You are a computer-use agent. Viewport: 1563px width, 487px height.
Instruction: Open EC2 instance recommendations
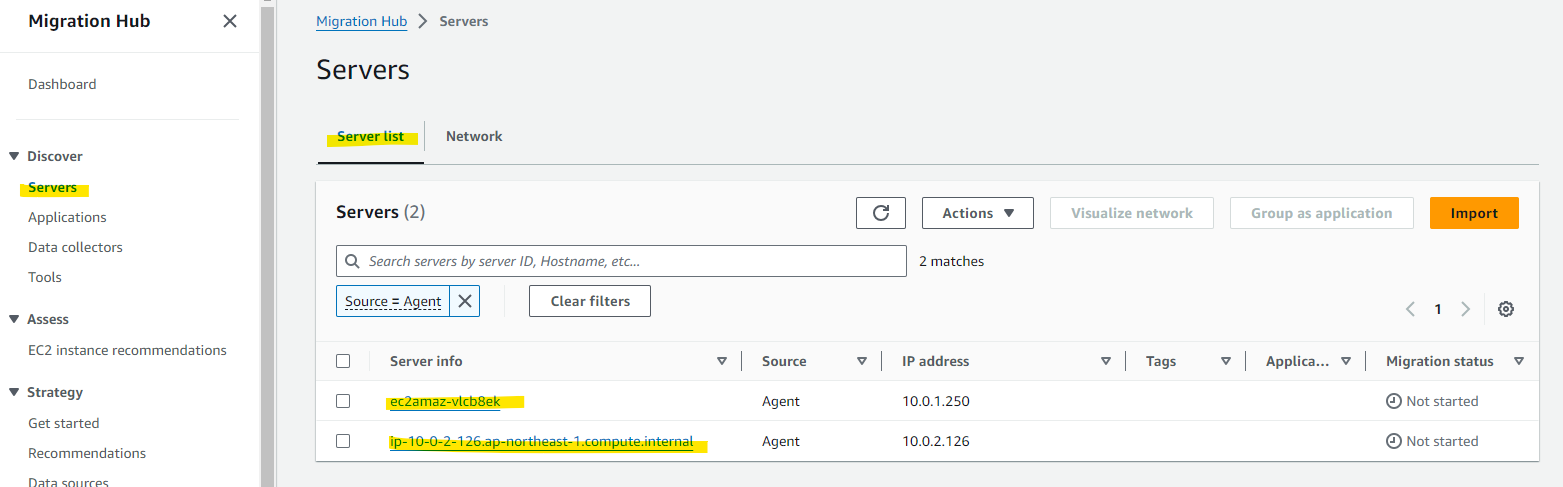tap(127, 350)
